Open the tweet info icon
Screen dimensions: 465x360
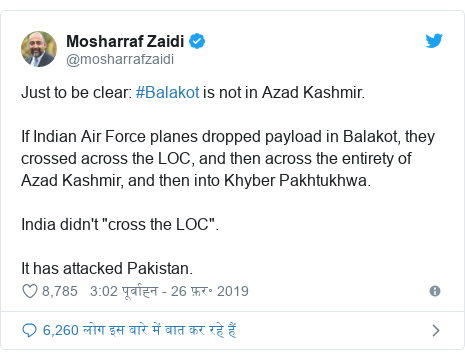coord(435,291)
